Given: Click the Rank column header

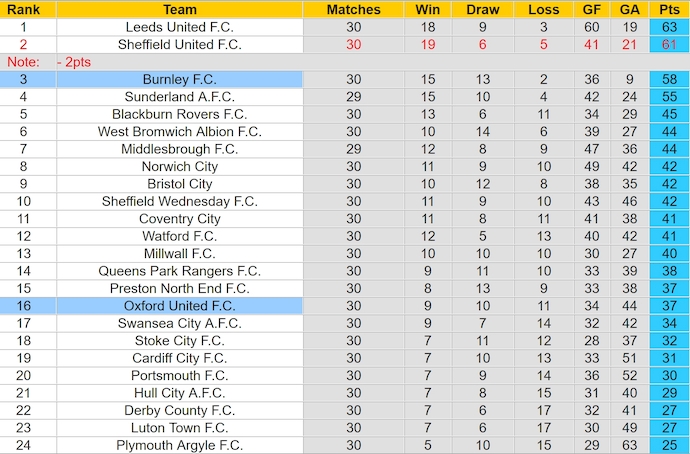Looking at the screenshot, I should coord(22,9).
